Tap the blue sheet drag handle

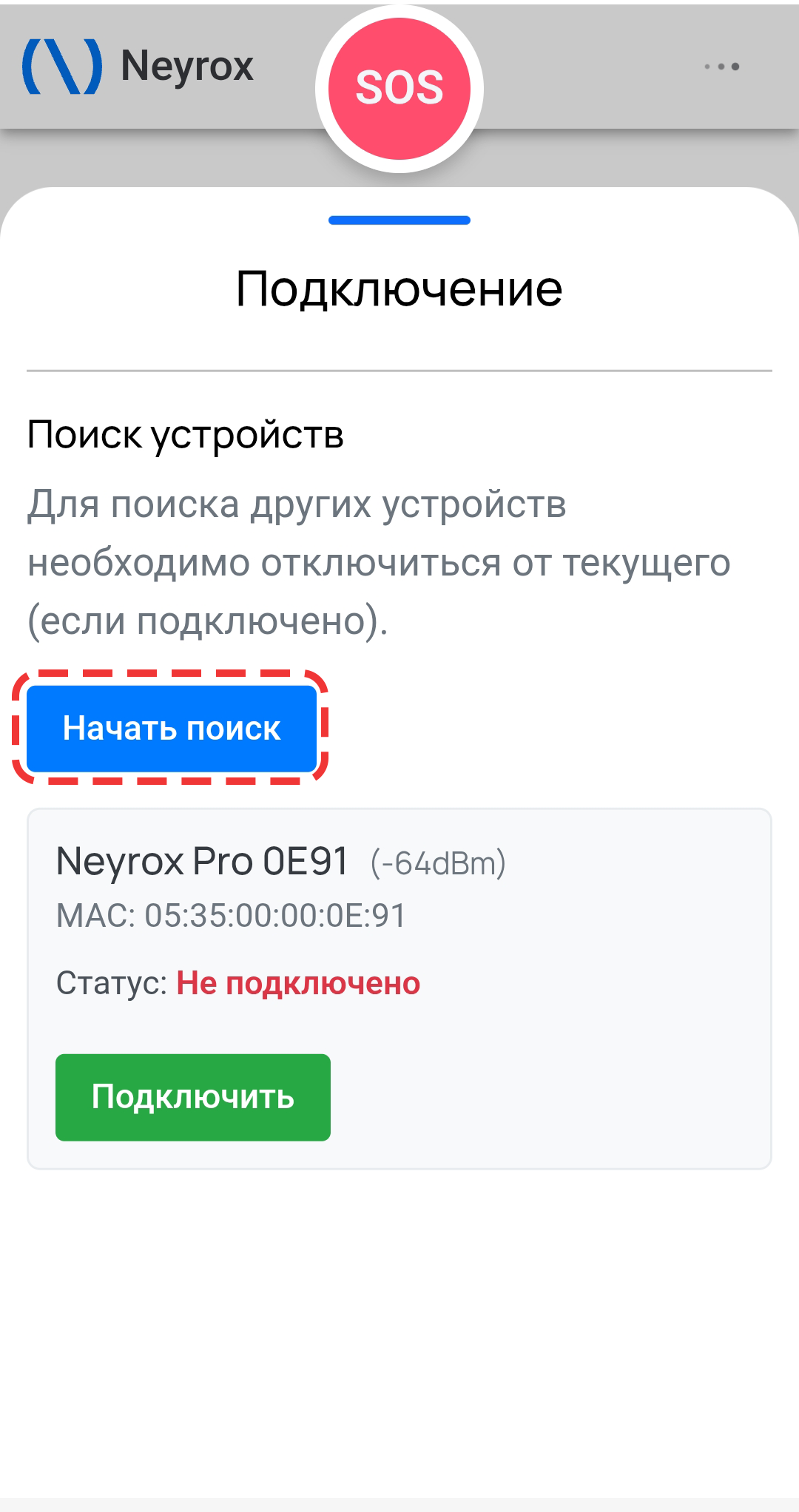399,220
